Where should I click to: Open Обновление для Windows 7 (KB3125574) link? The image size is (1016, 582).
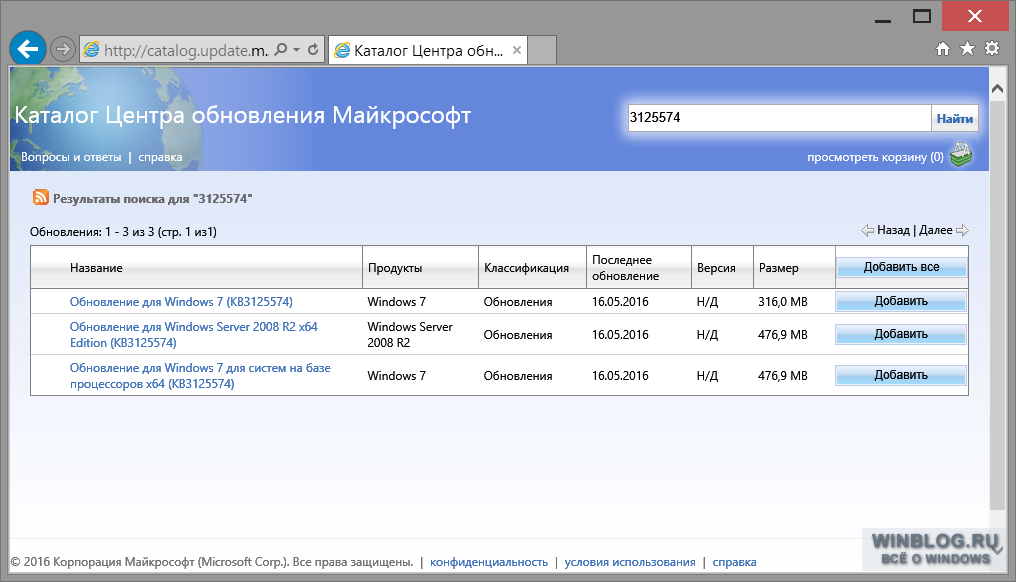(x=181, y=302)
